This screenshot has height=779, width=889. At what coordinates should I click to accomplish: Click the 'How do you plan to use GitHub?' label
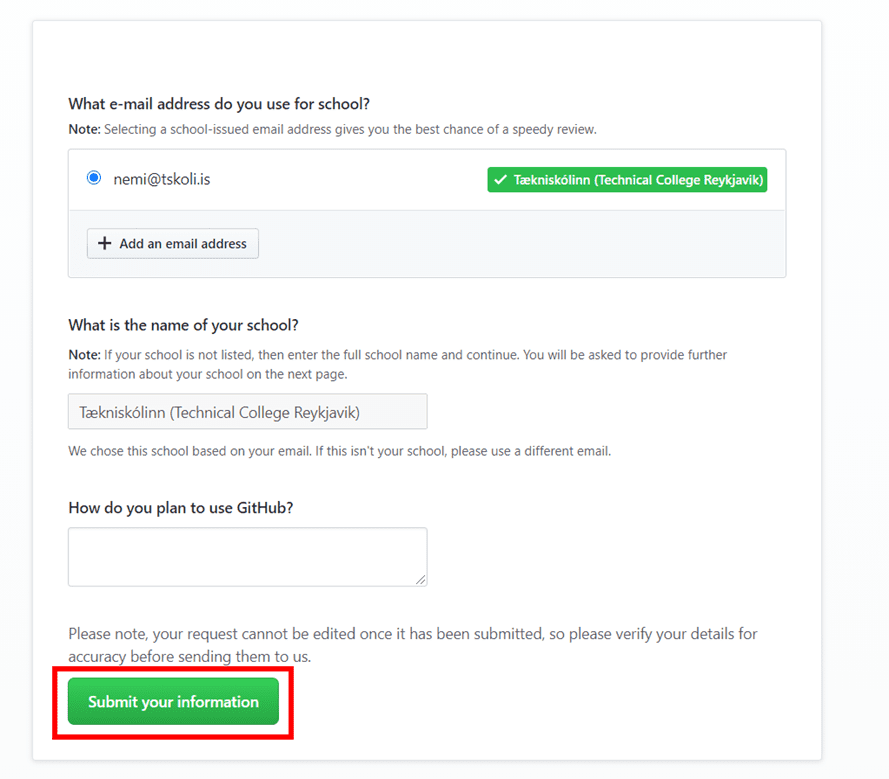(x=180, y=508)
